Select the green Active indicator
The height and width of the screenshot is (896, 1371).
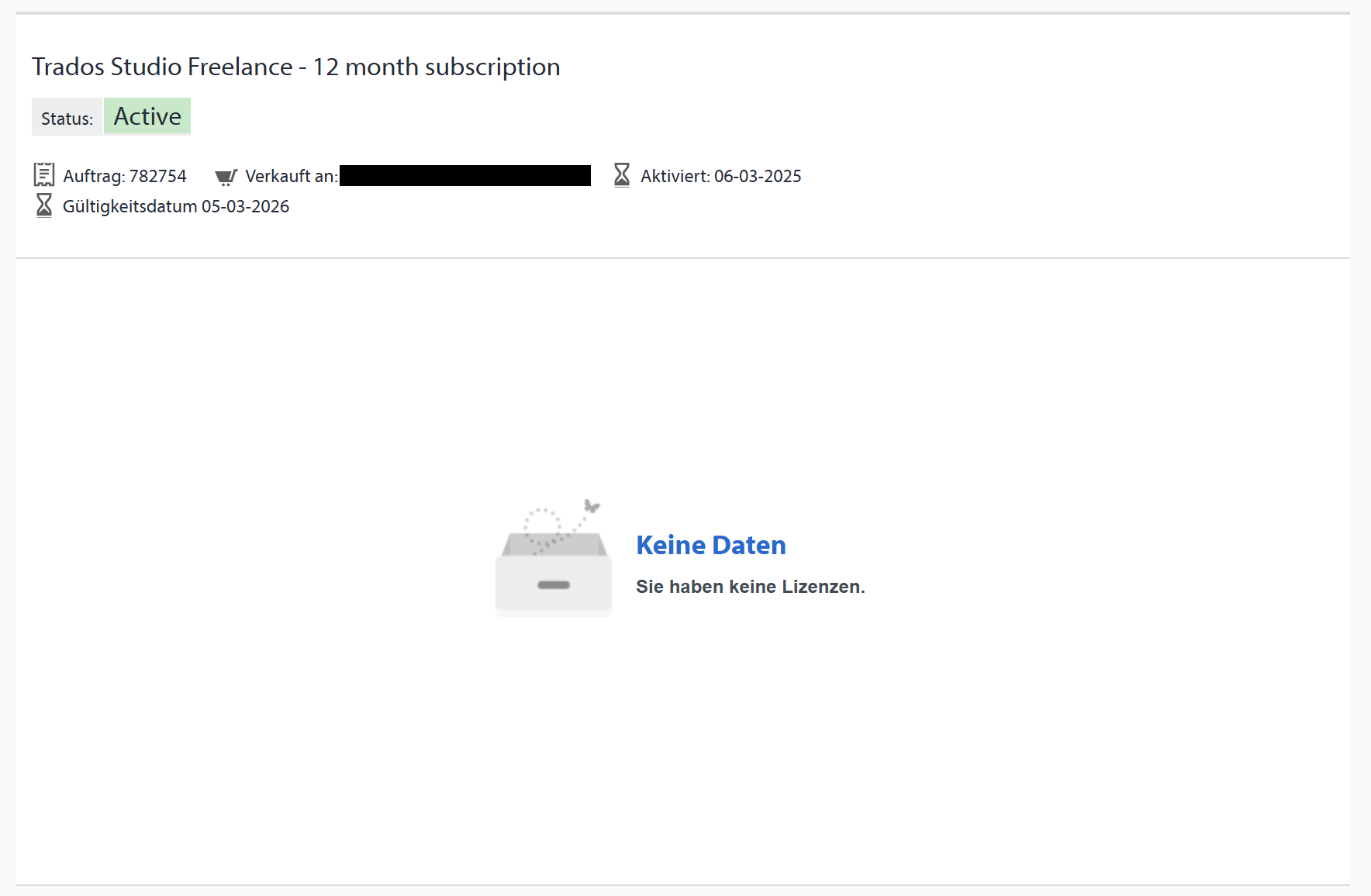[147, 115]
